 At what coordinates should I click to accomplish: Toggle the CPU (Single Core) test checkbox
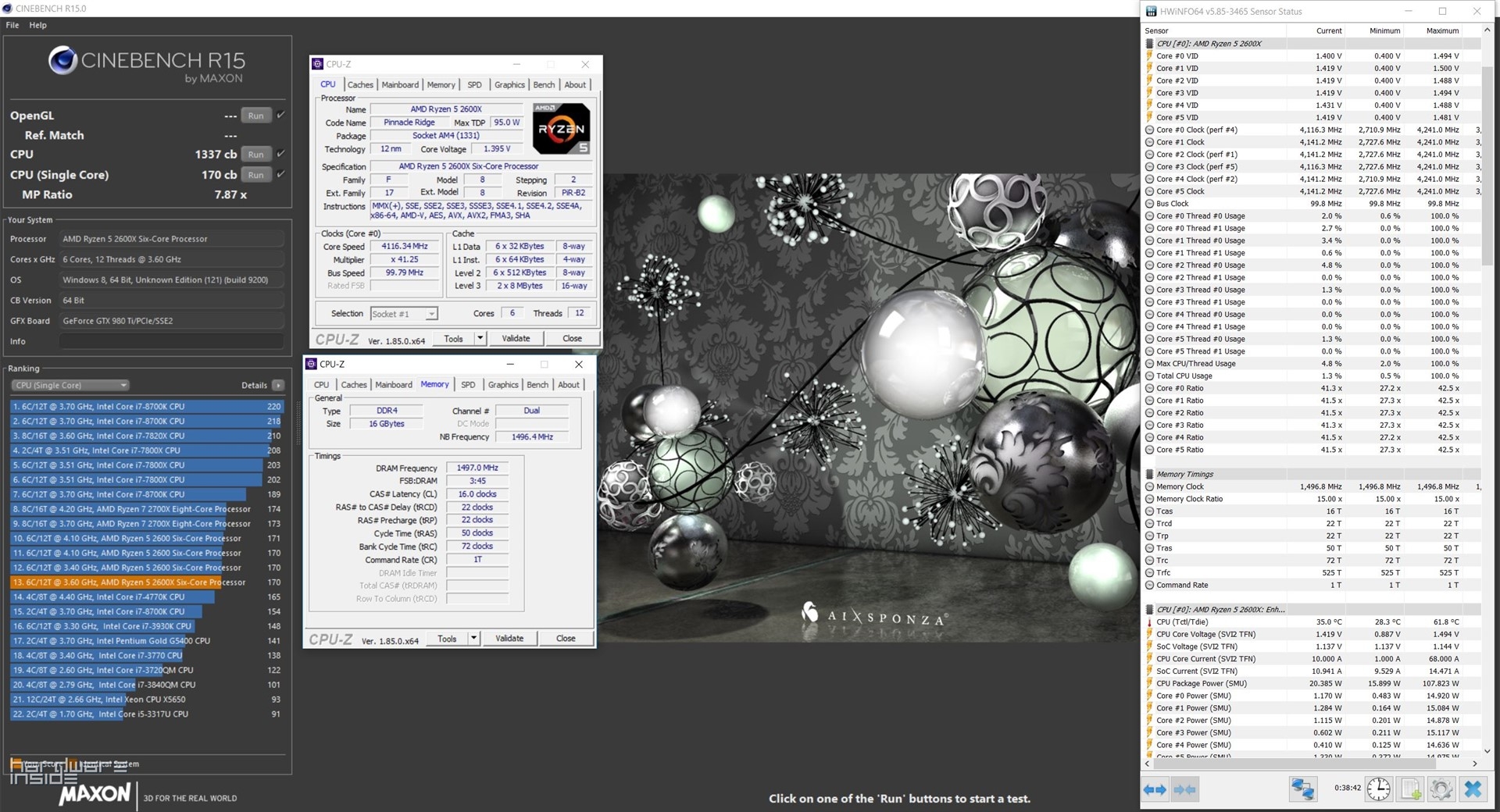click(x=280, y=174)
